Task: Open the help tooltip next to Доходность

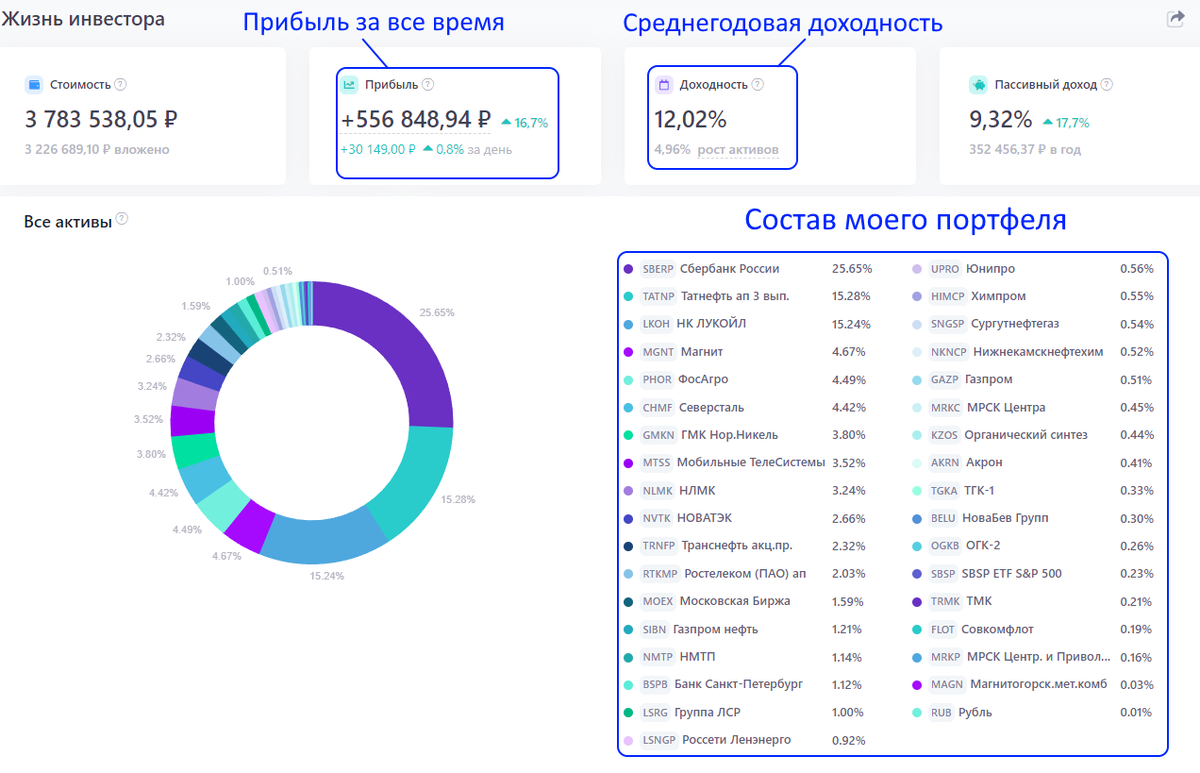Action: coord(757,85)
